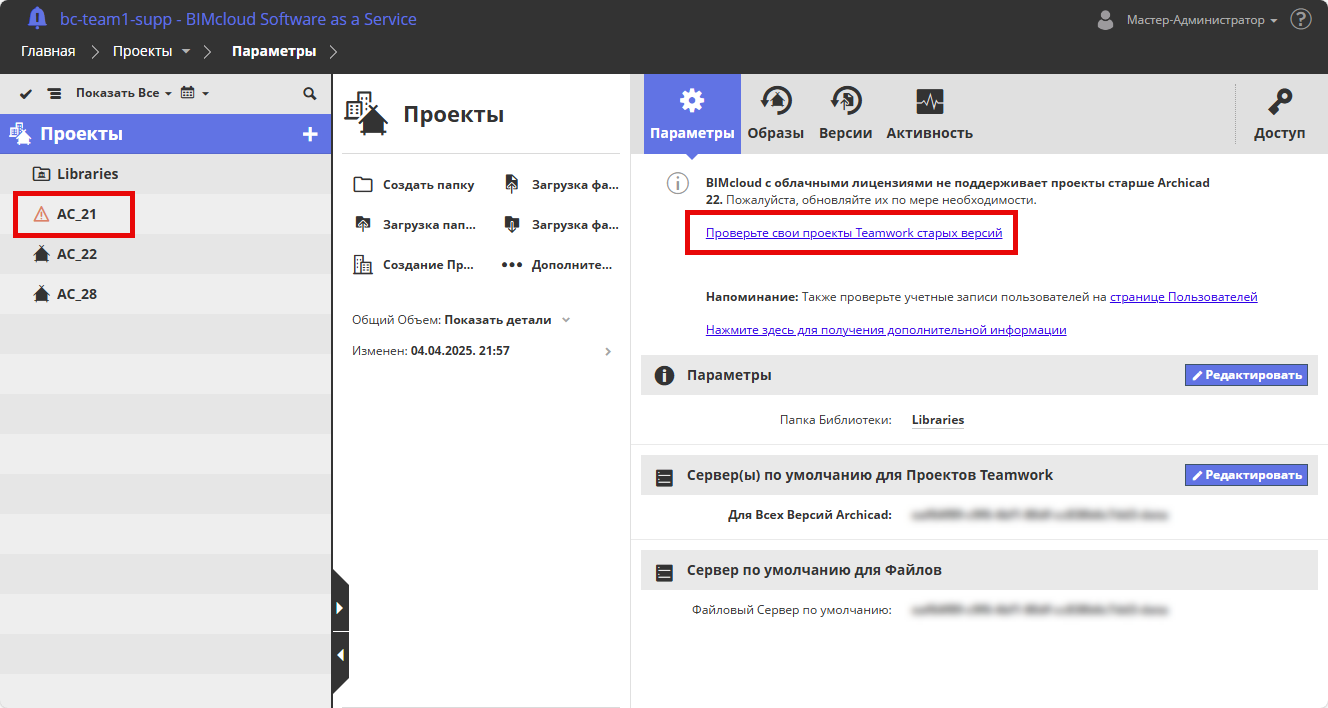Click the bc-team1-supp BIMcloud title text

238,19
